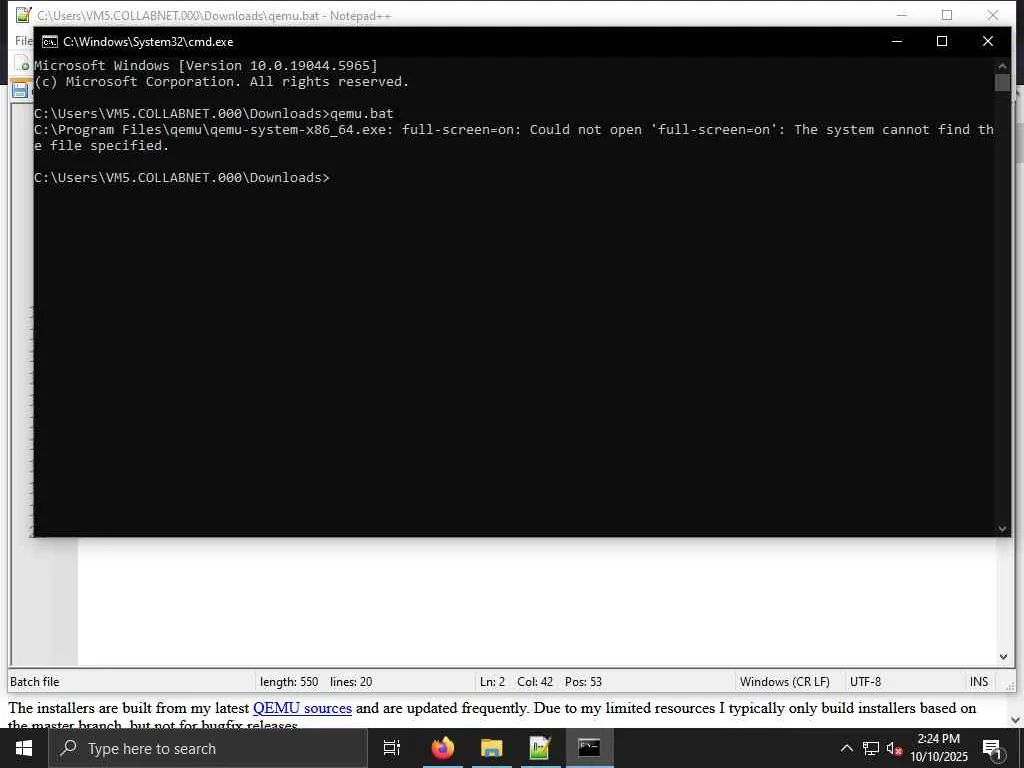The image size is (1024, 768).
Task: Maximize the cmd.exe window
Action: coord(942,41)
